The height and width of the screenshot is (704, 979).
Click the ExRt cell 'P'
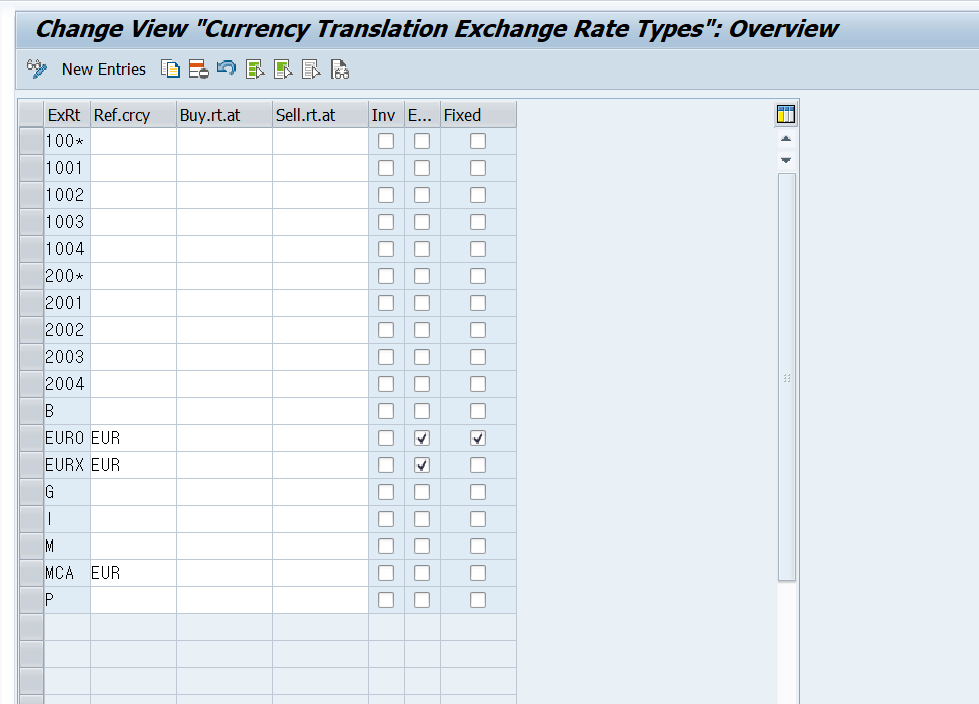pos(67,600)
